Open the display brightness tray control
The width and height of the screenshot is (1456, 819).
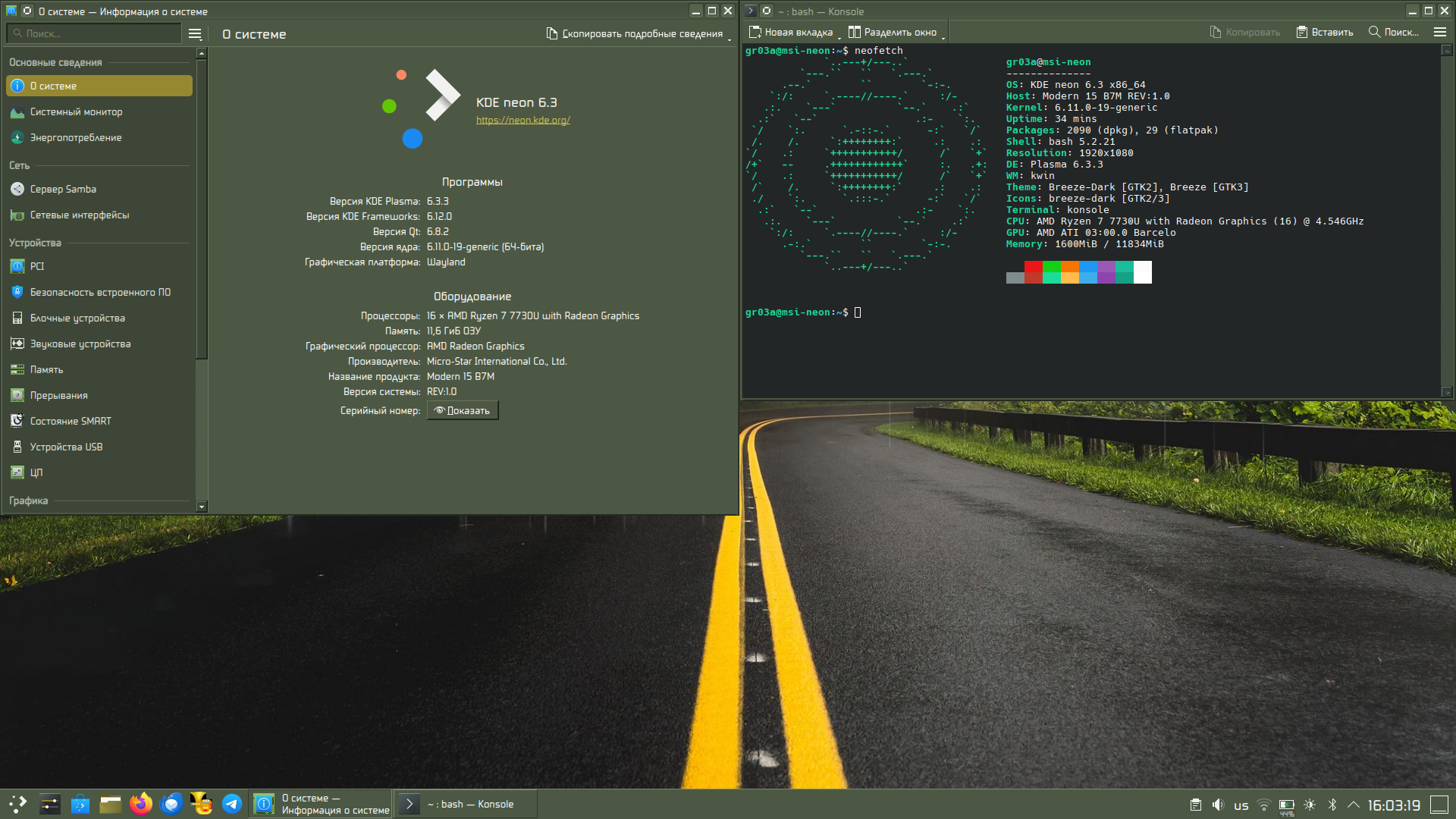point(1310,805)
